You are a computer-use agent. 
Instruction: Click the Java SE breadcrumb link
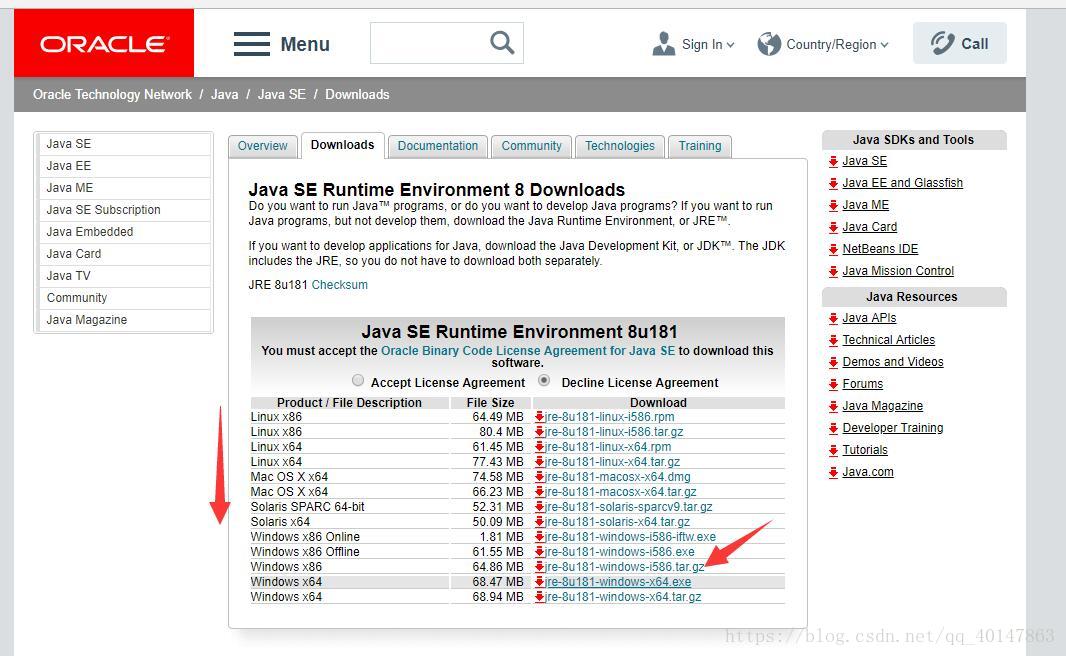(281, 94)
